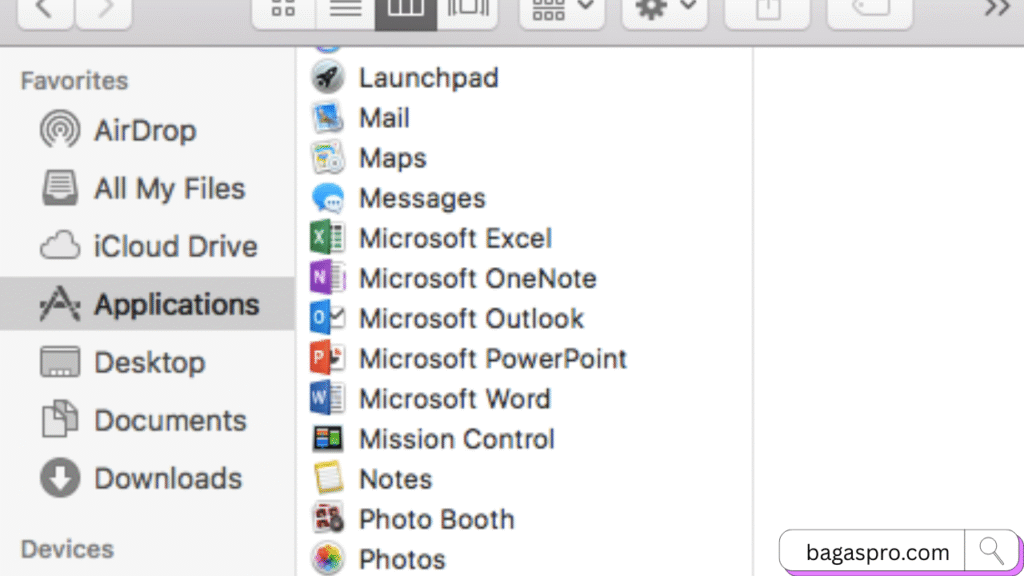The image size is (1024, 576).
Task: Select the Mail app icon
Action: click(328, 118)
